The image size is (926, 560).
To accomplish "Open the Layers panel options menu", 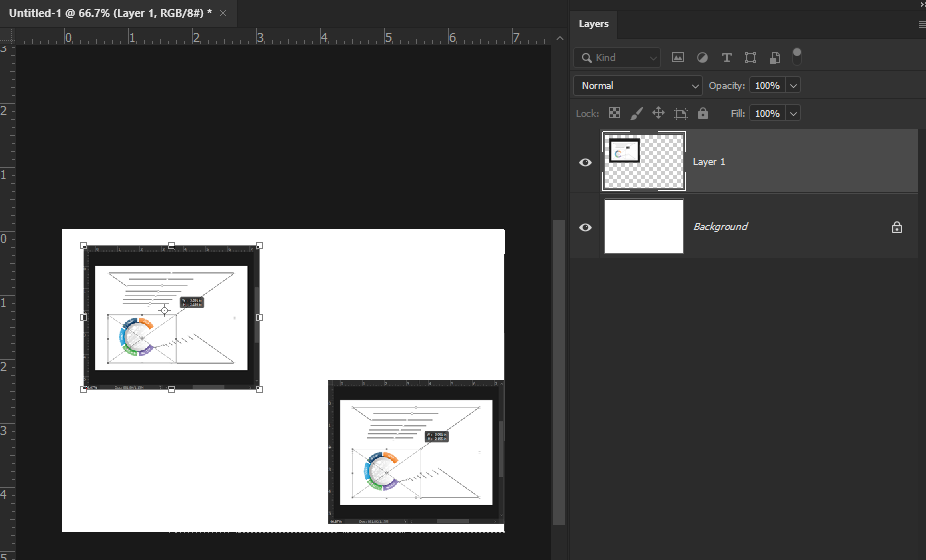I will tap(920, 24).
